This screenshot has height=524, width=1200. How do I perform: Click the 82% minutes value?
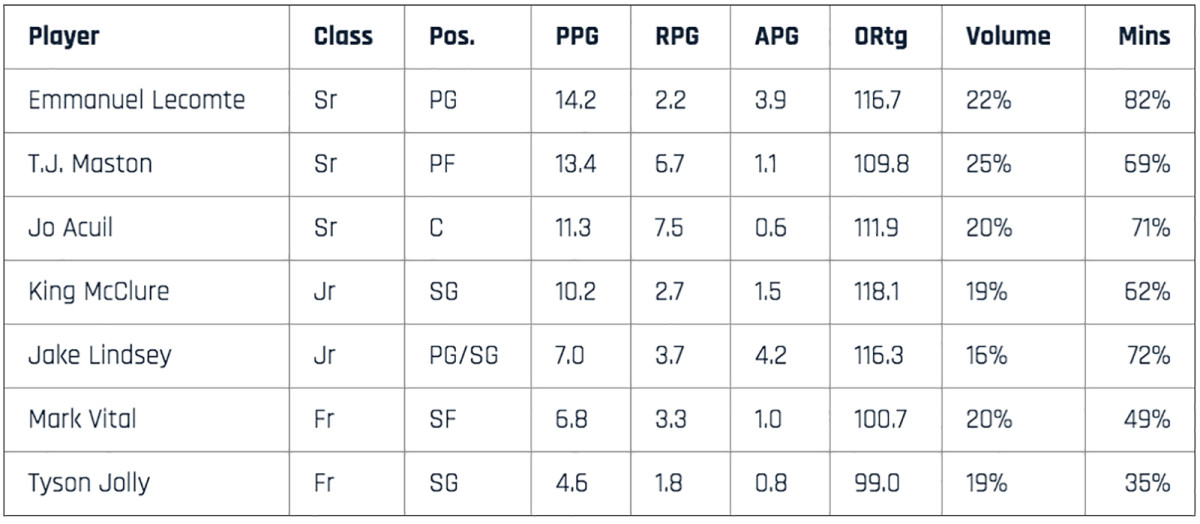[x=1147, y=100]
